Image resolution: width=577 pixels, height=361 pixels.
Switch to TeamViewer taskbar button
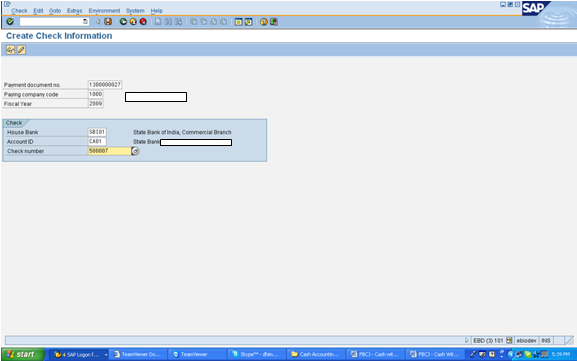197,354
